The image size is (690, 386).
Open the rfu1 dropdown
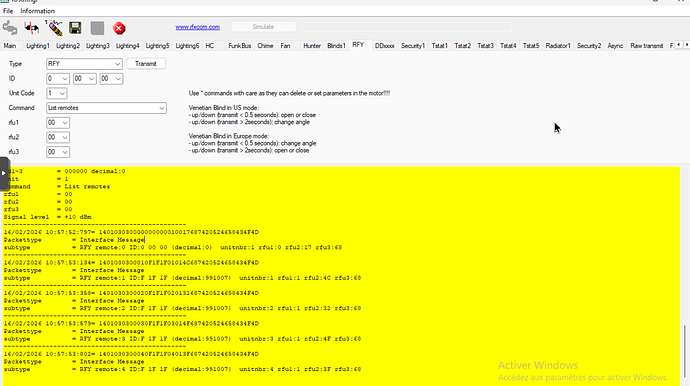[x=58, y=123]
